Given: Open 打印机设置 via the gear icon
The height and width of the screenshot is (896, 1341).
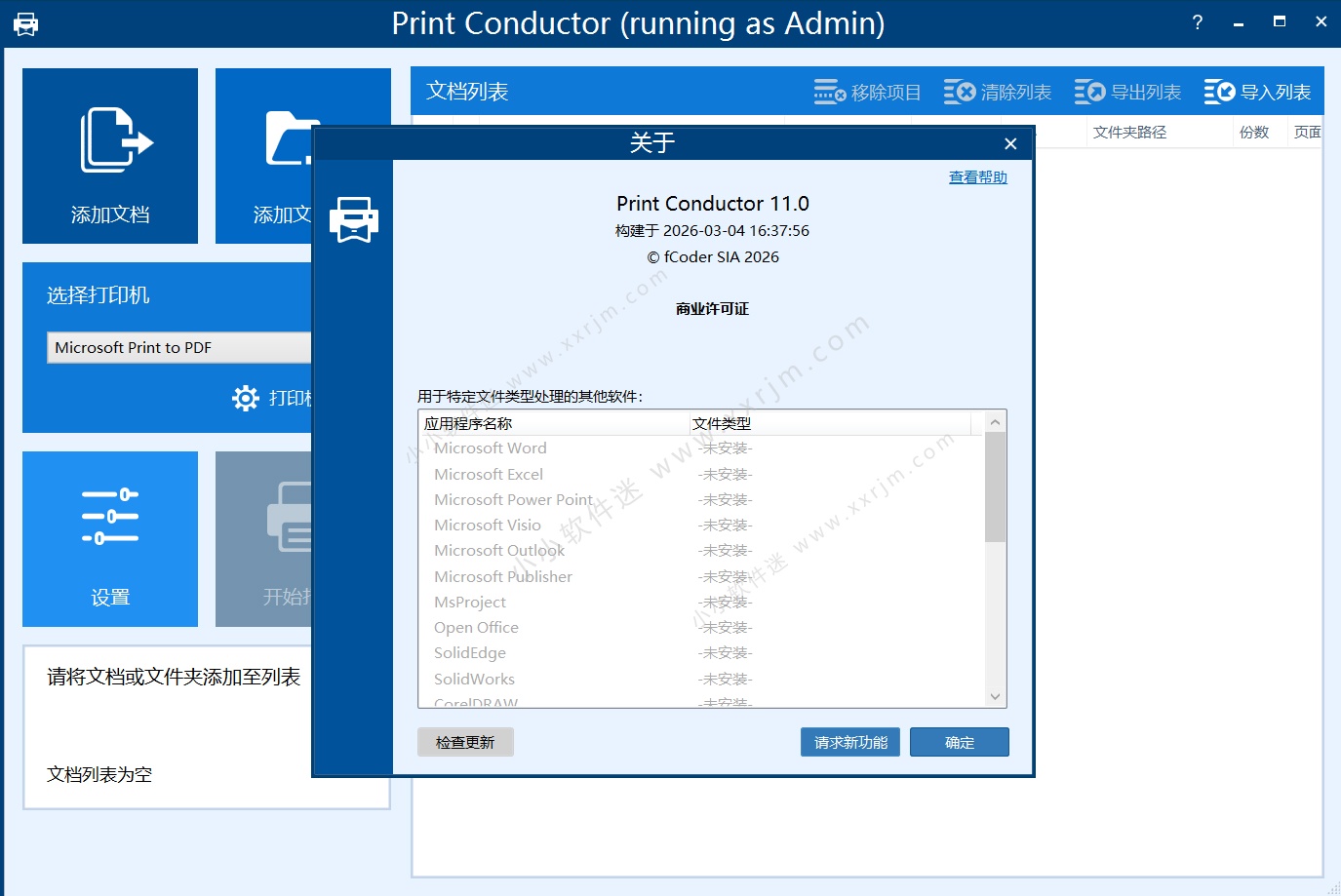Looking at the screenshot, I should pos(244,398).
